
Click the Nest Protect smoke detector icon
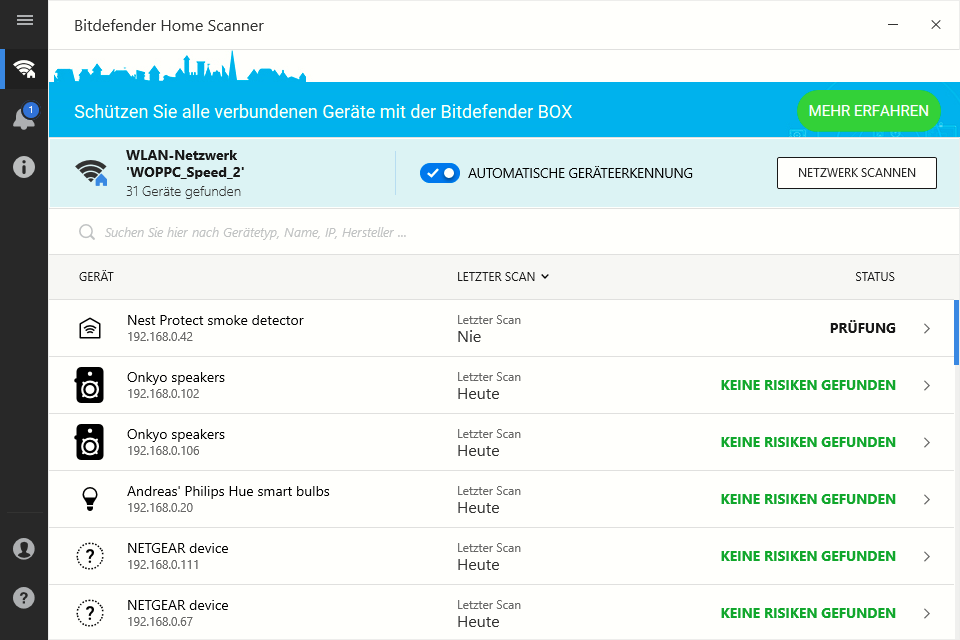coord(90,328)
